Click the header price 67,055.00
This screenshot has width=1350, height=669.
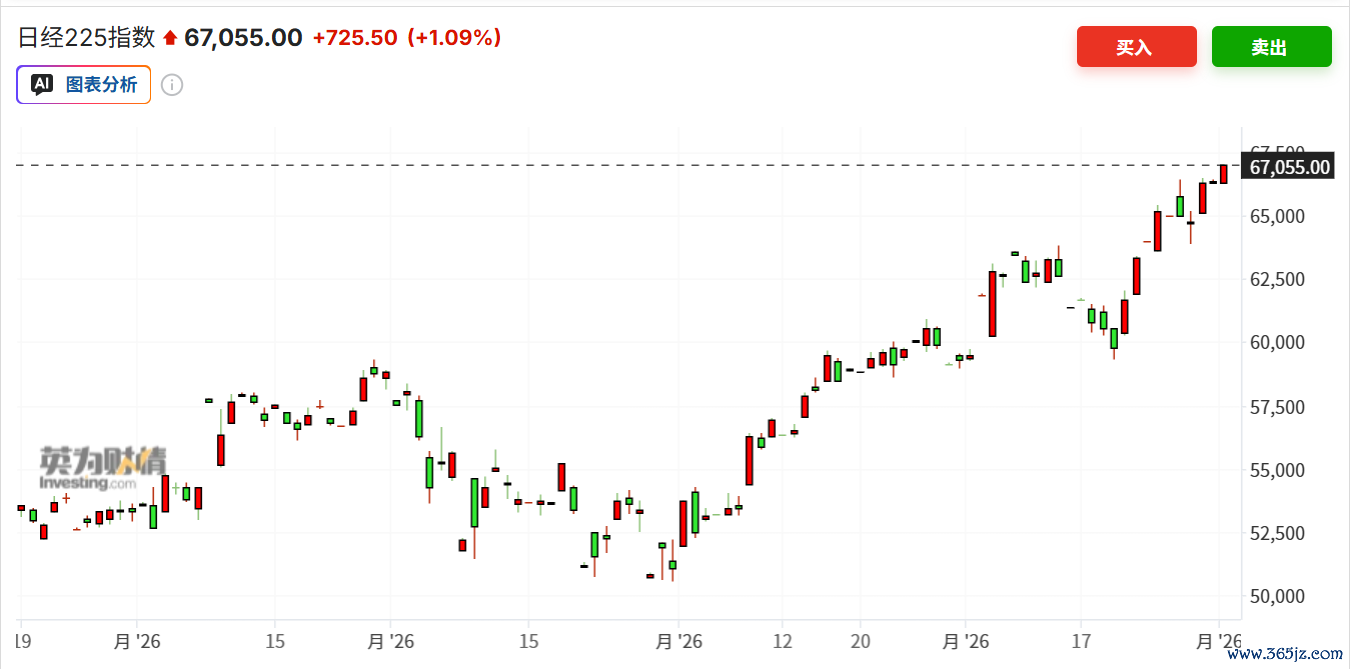(x=243, y=38)
